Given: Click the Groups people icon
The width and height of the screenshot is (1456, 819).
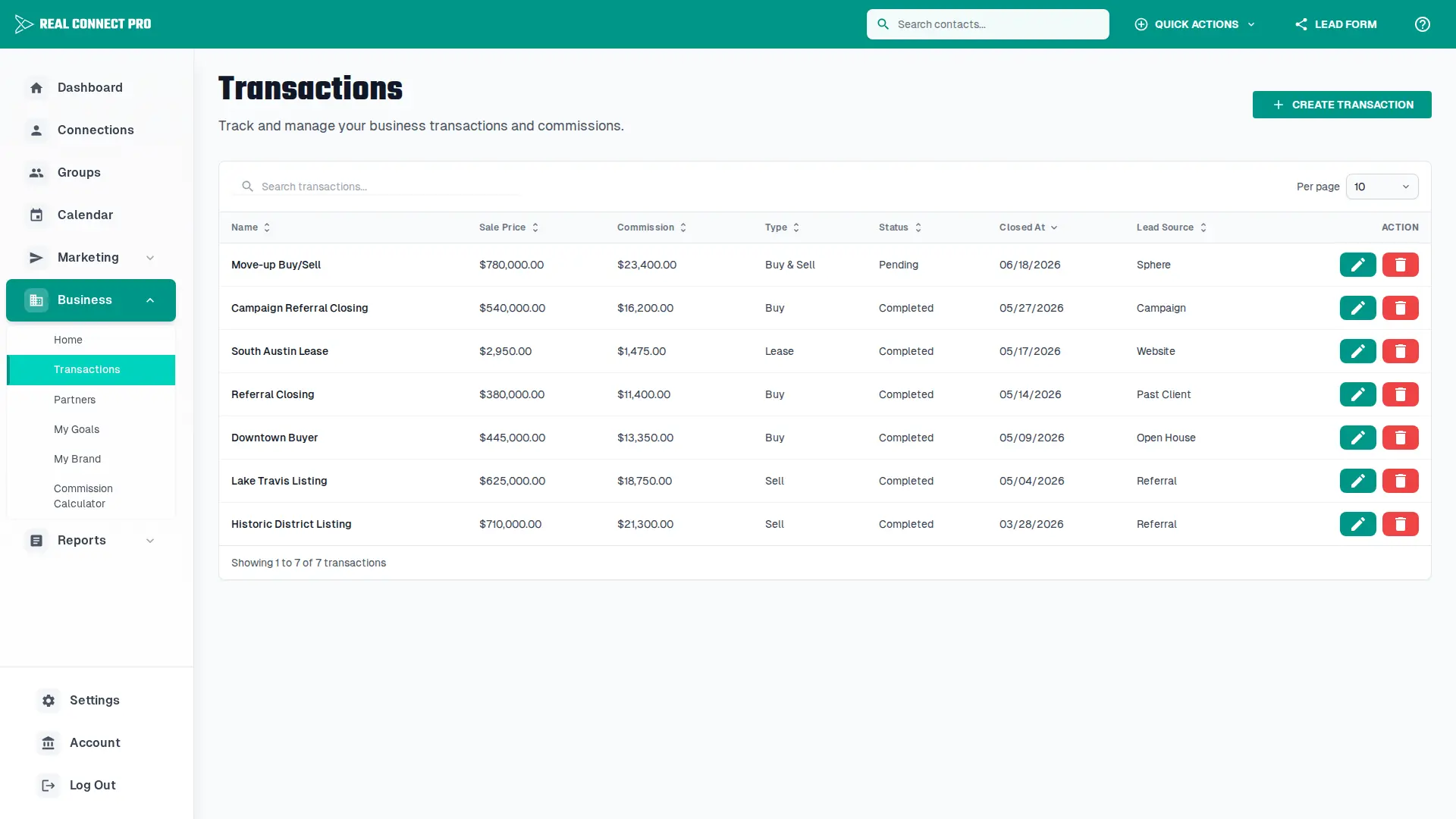Looking at the screenshot, I should 36,173.
